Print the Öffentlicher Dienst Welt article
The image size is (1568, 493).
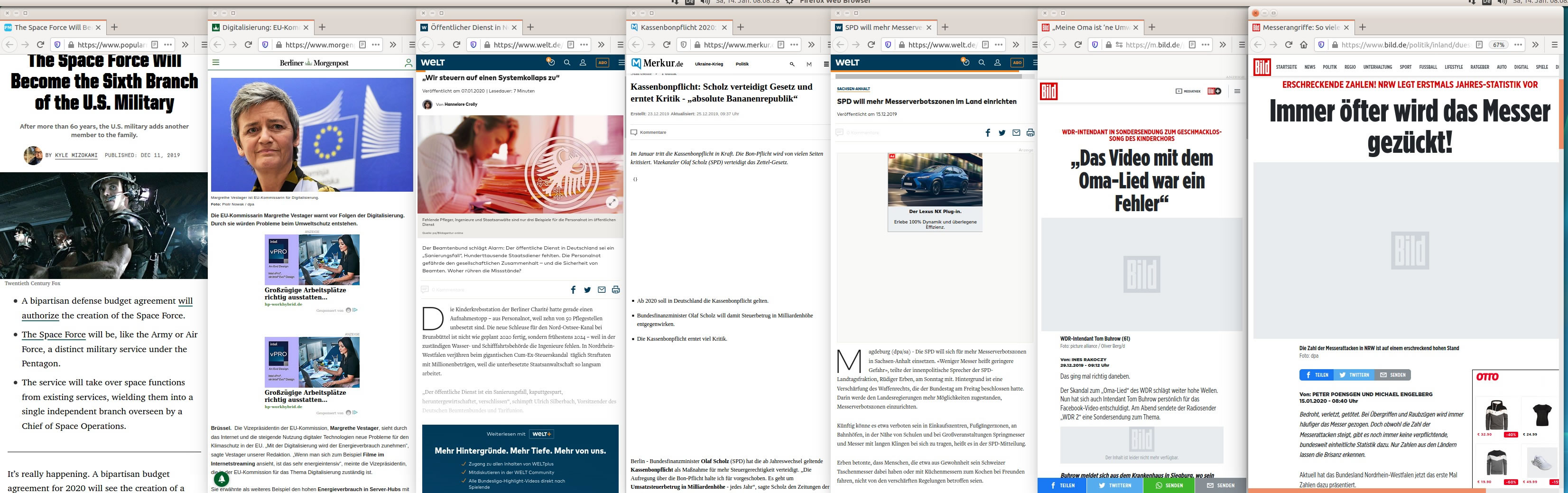[616, 290]
